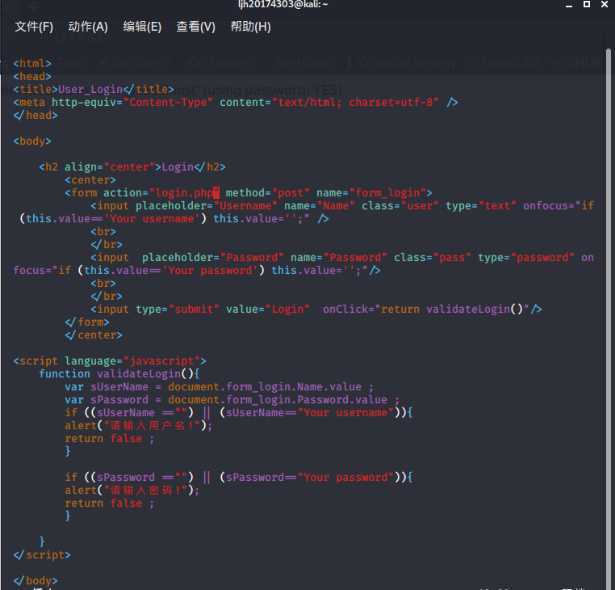Click the placeholder 'Password' value

tap(252, 257)
